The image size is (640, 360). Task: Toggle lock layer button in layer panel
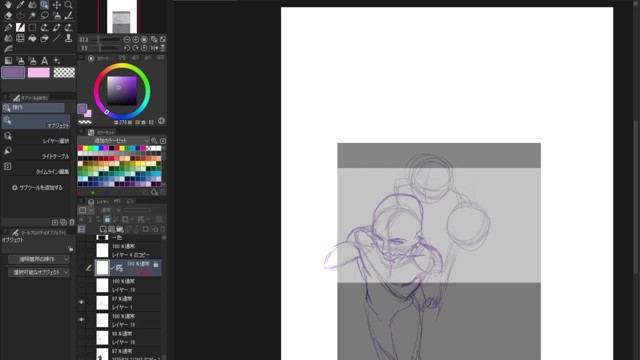(x=107, y=220)
